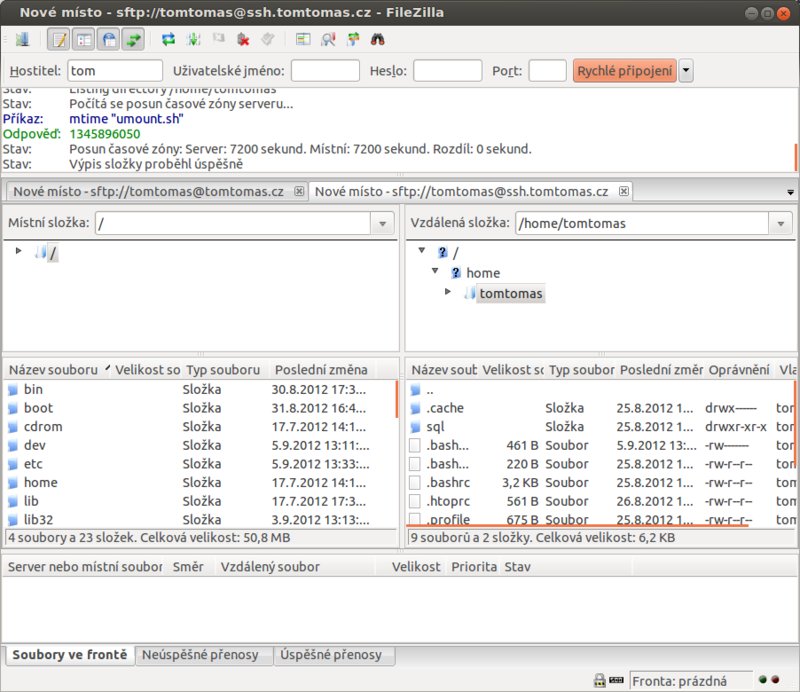Click the Fronta: prázdná status field
This screenshot has width=800, height=692.
(x=691, y=681)
